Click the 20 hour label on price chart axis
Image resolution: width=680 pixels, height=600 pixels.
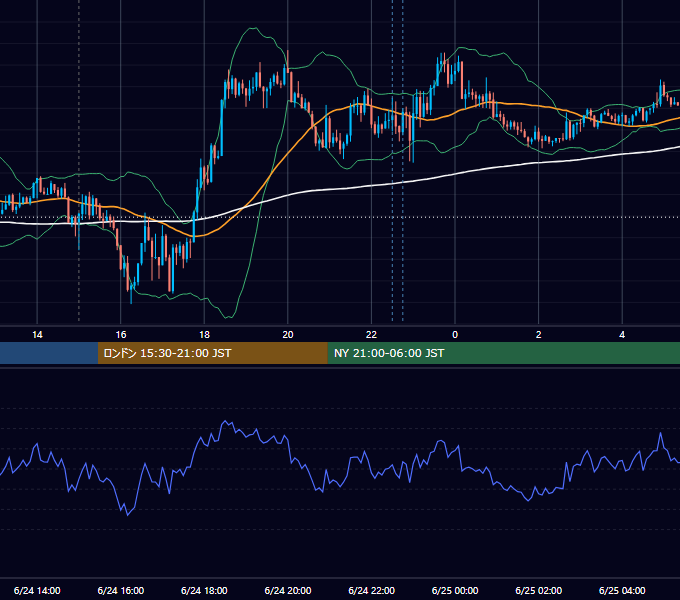[288, 335]
